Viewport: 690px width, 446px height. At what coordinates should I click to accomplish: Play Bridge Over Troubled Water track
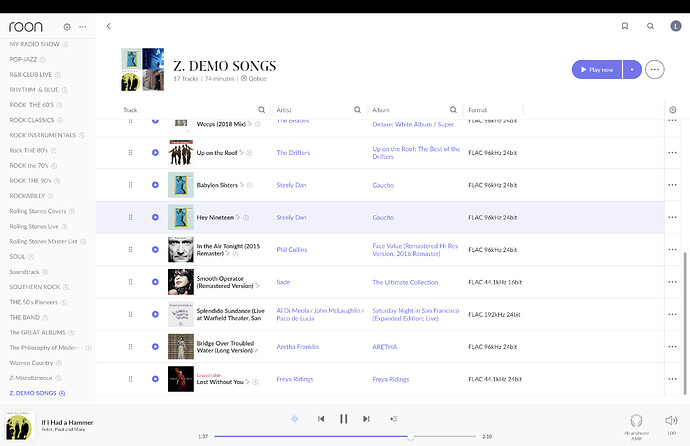[x=155, y=347]
